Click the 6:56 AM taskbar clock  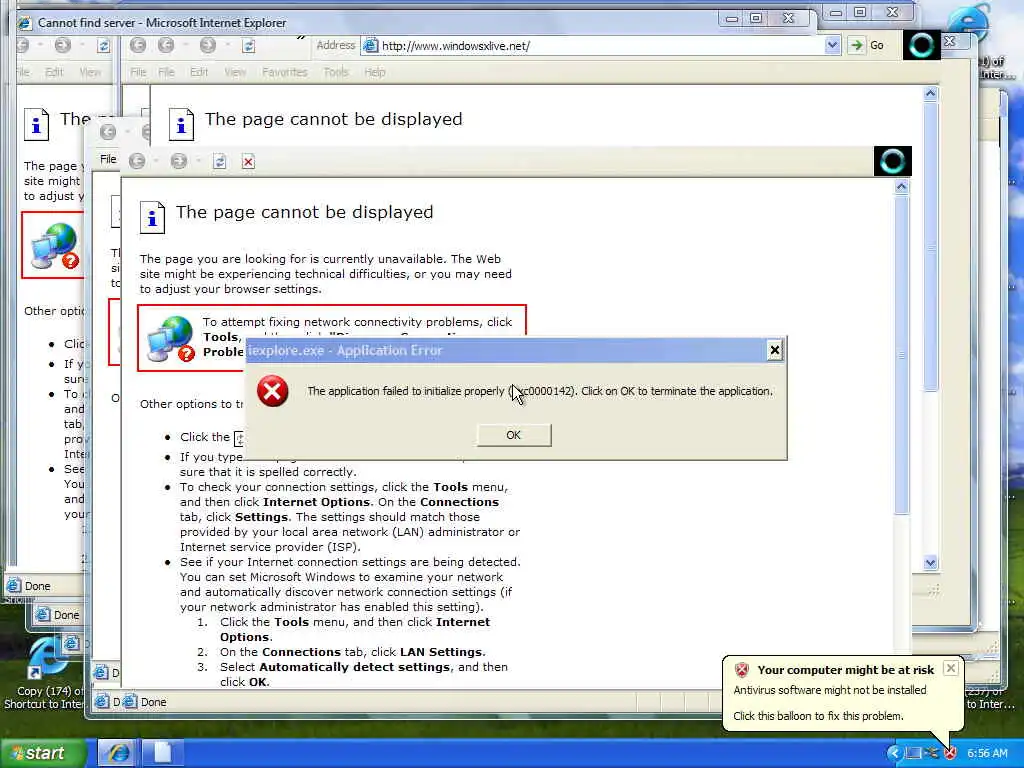click(x=987, y=753)
